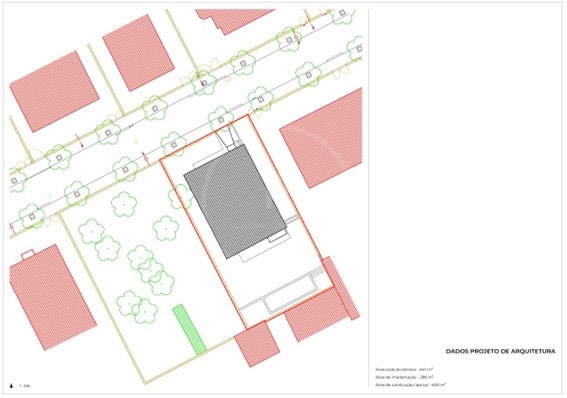Select the 'Área de construção' line
This screenshot has width=567, height=398.
click(x=411, y=385)
